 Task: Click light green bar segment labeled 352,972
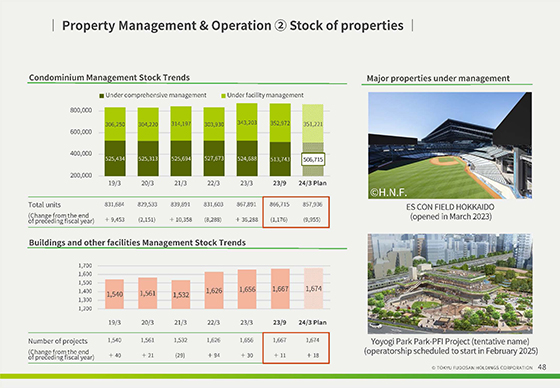coord(280,123)
